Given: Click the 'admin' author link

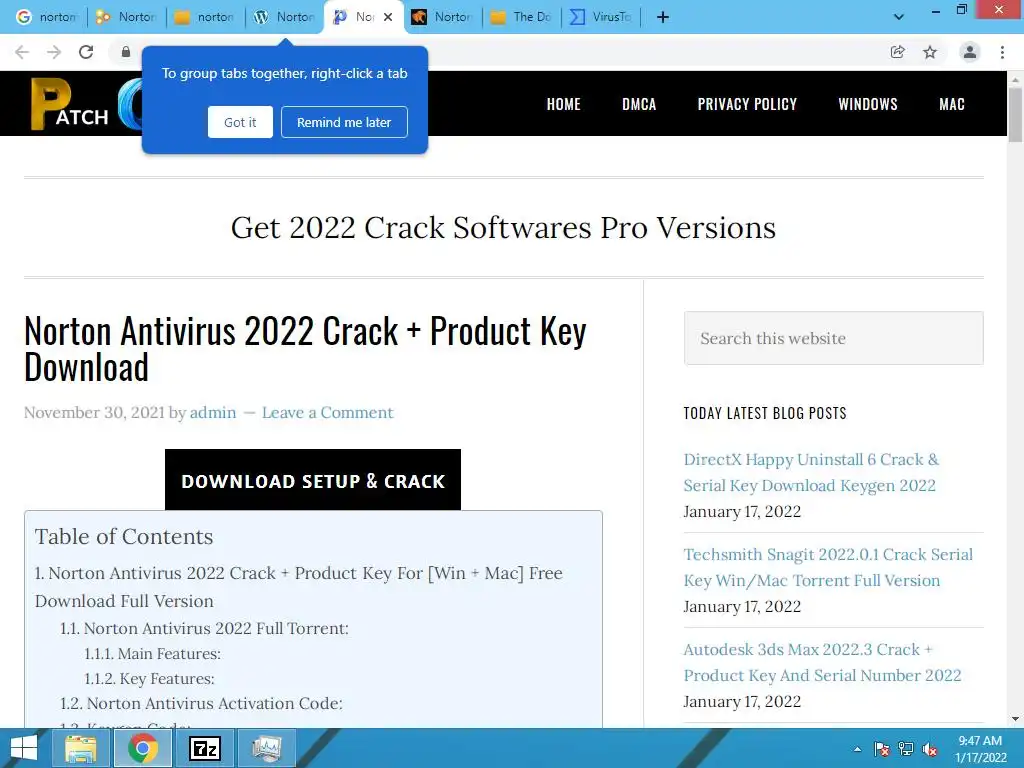Looking at the screenshot, I should [213, 413].
